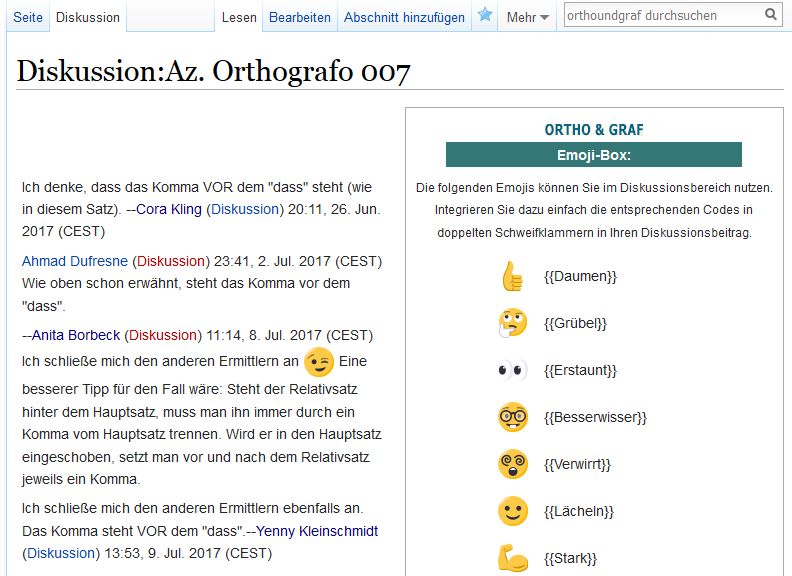The image size is (792, 576).
Task: Click the winking emoji in Anita's comment
Action: click(x=319, y=362)
